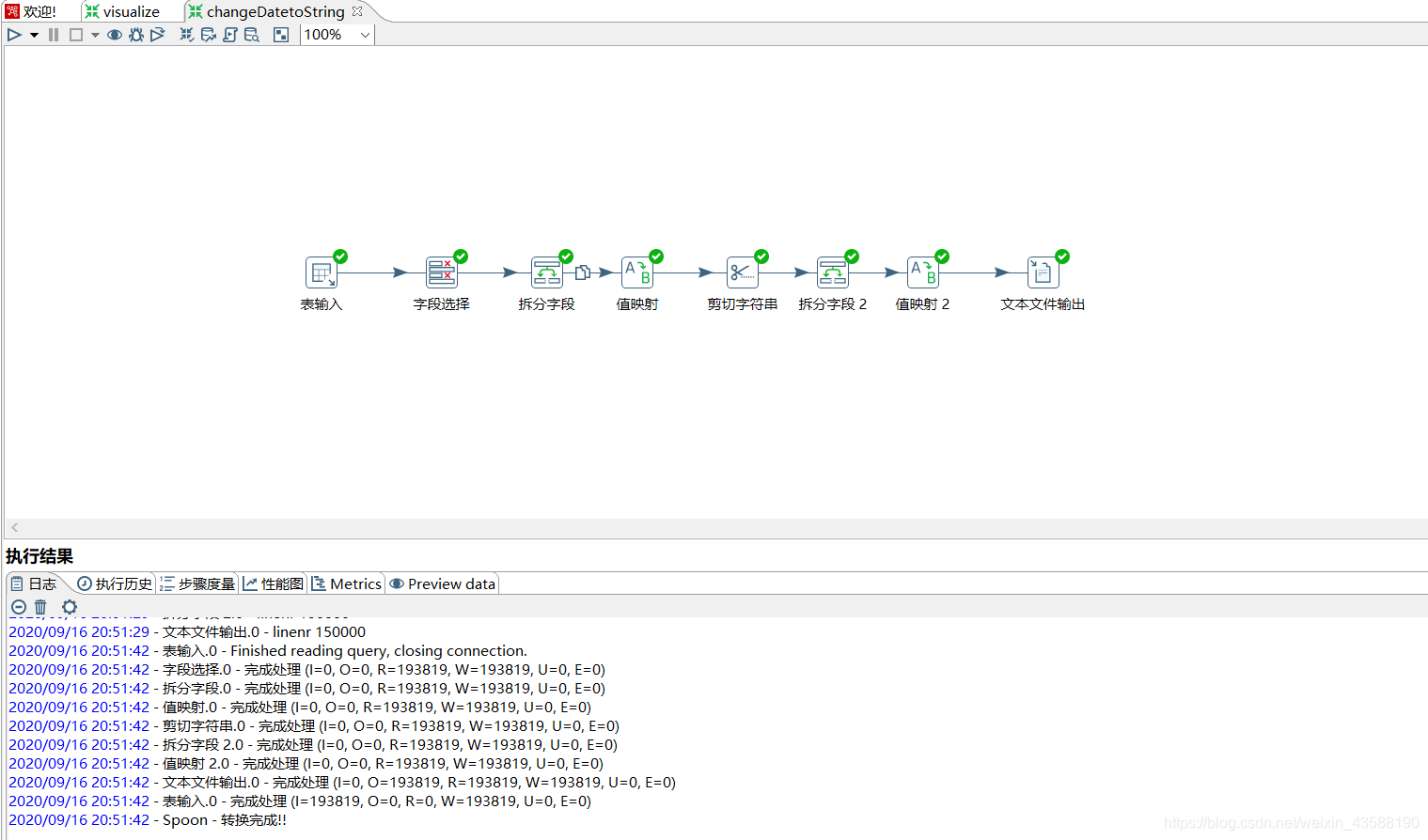Click log line '文本文件输出.0 - linenr 150000'
Viewport: 1428px width, 840px height.
click(x=187, y=632)
